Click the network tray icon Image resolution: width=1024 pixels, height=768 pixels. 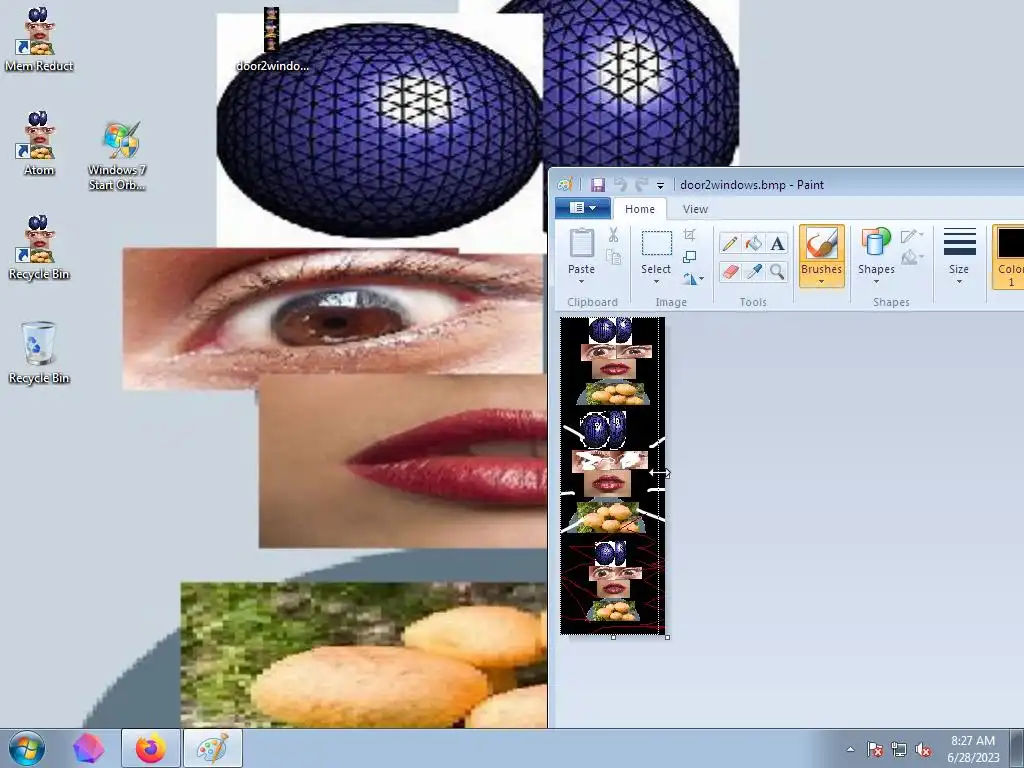899,749
